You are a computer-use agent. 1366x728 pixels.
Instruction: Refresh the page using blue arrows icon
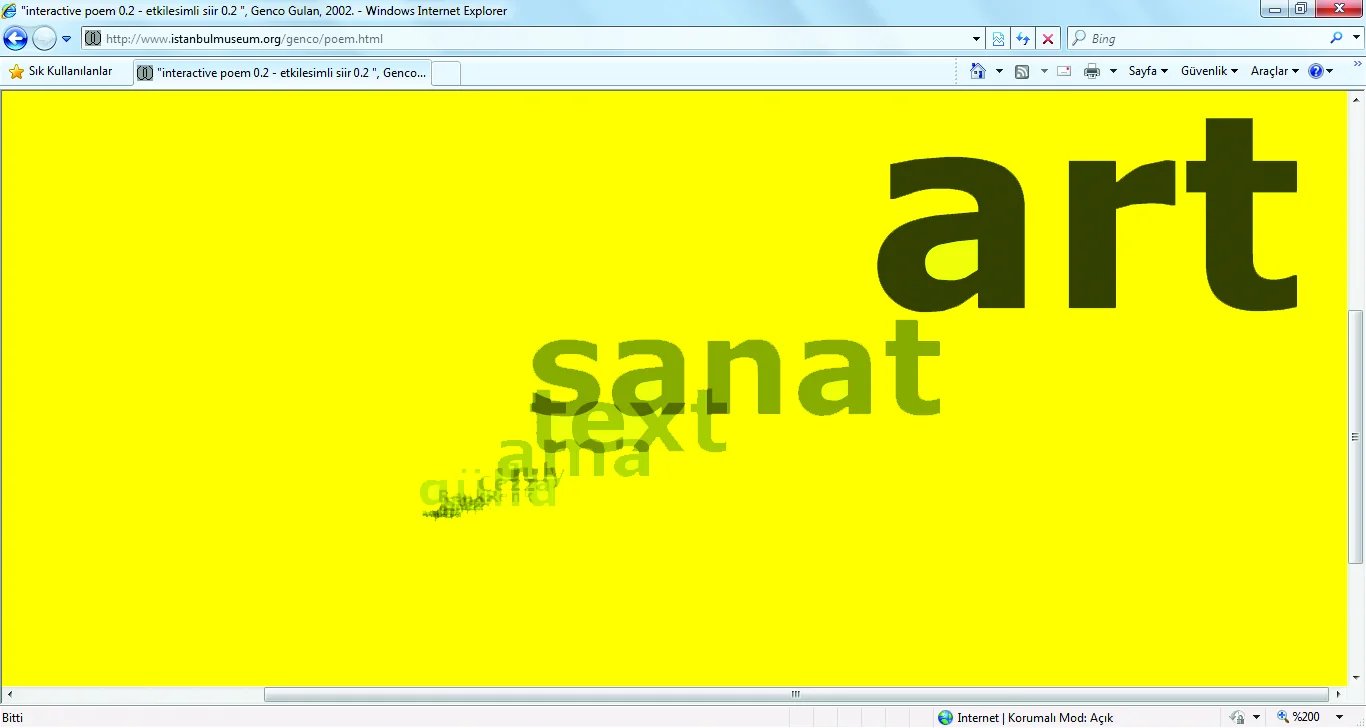tap(1023, 39)
